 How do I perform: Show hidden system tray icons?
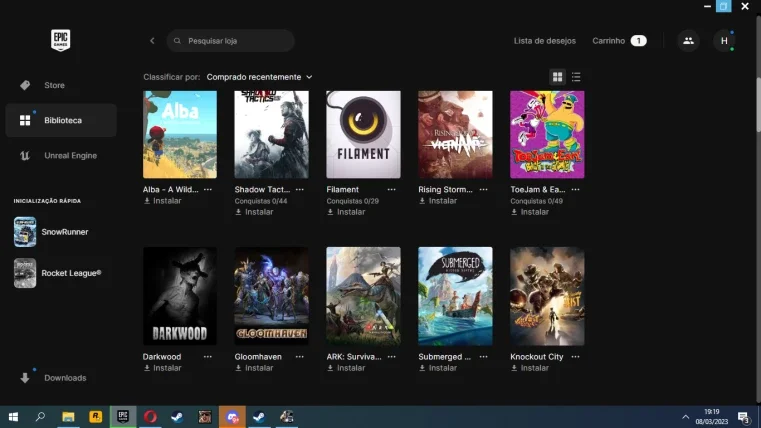(x=685, y=417)
